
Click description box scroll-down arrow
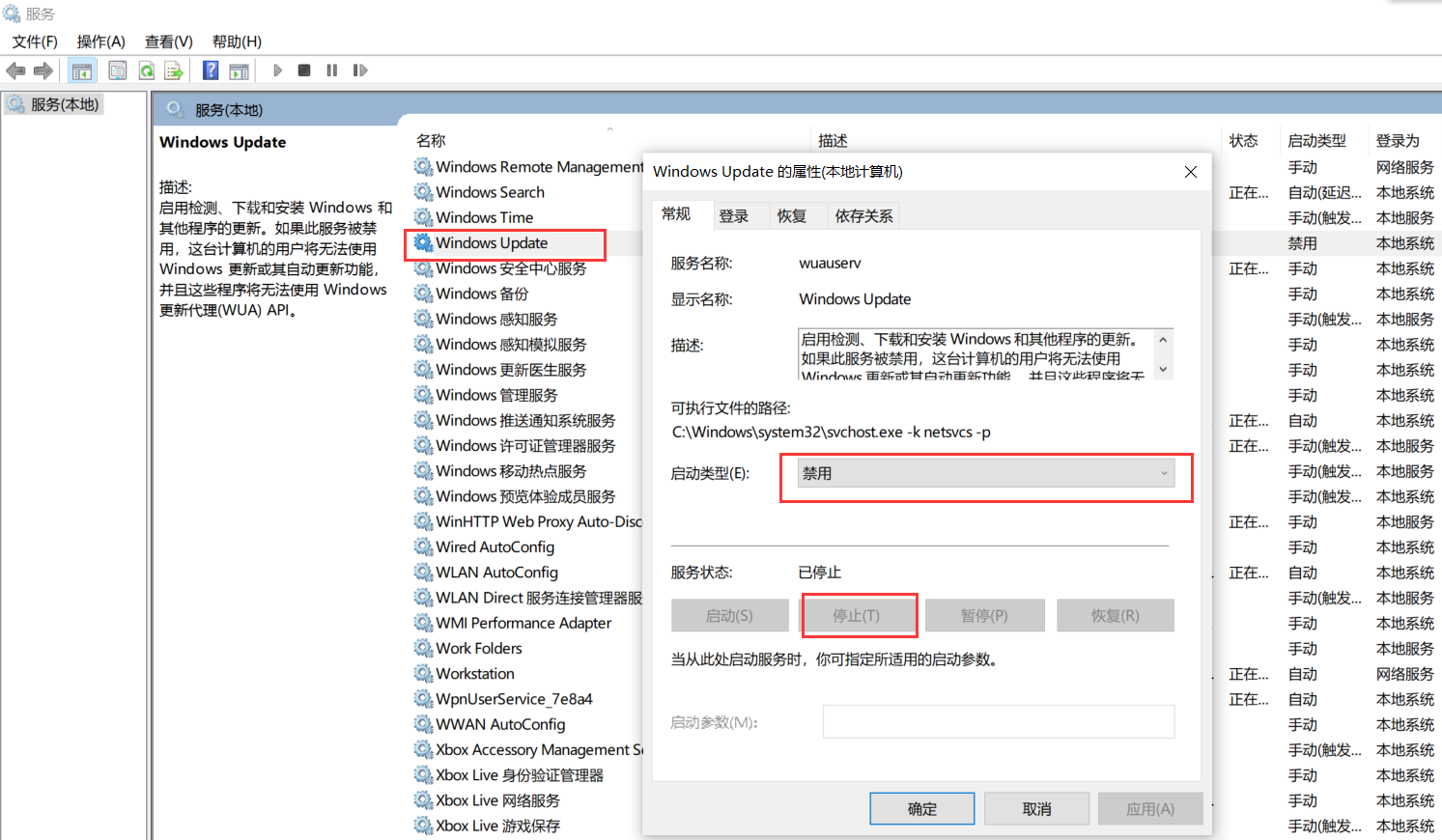[1163, 369]
